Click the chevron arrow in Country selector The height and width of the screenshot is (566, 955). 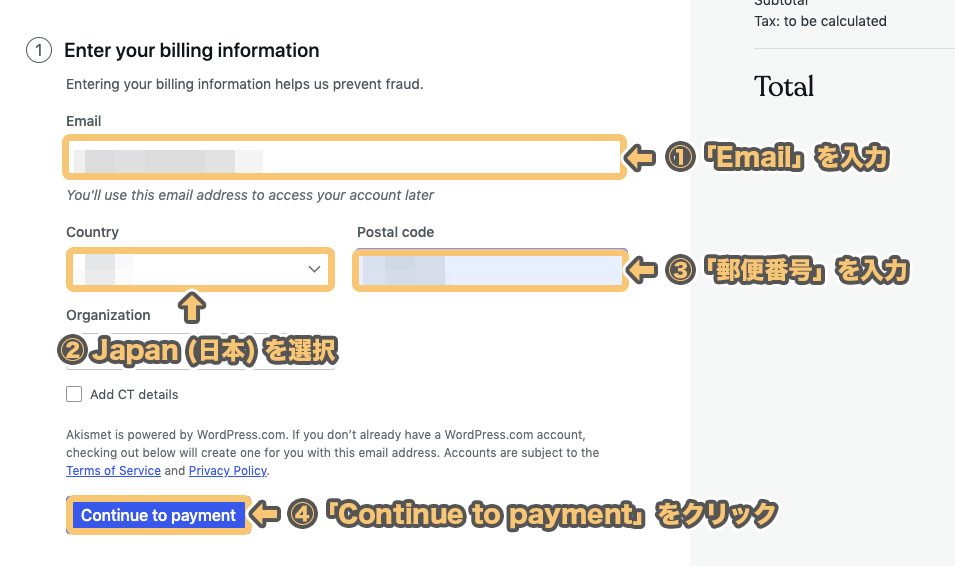click(315, 269)
